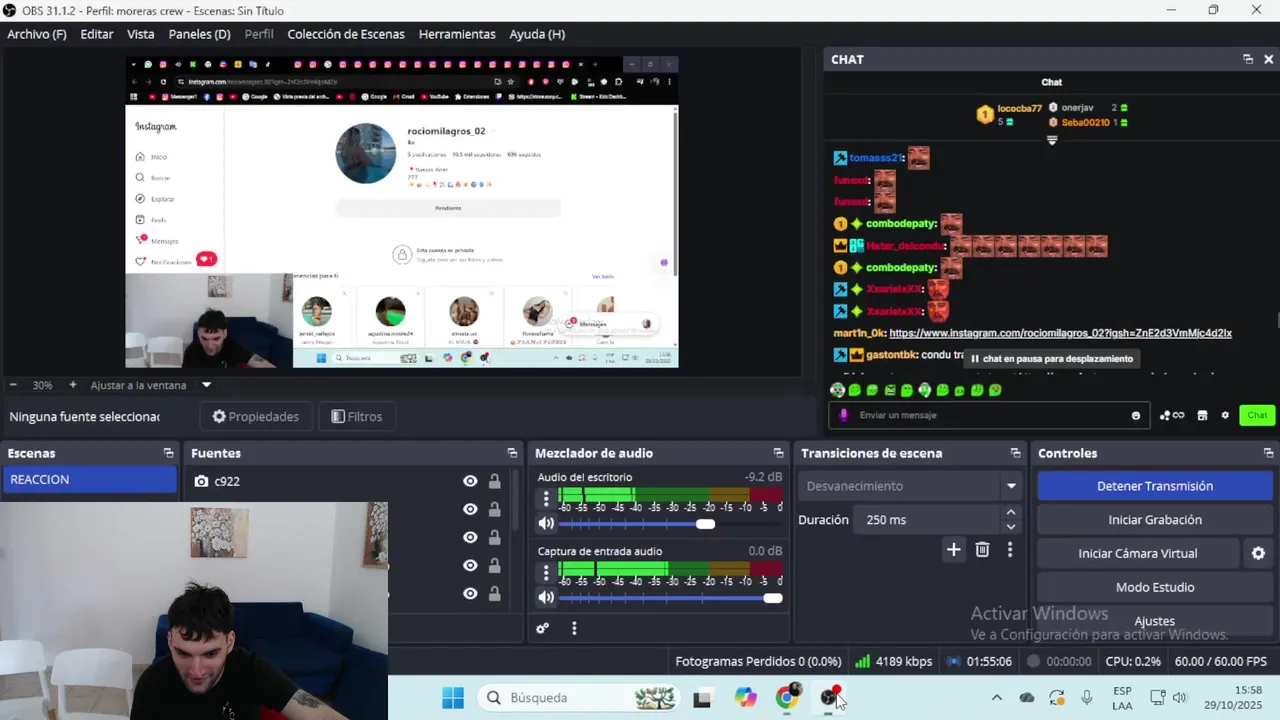The width and height of the screenshot is (1280, 720).
Task: Open the audio mixer menu dots beside gears
Action: coord(574,628)
